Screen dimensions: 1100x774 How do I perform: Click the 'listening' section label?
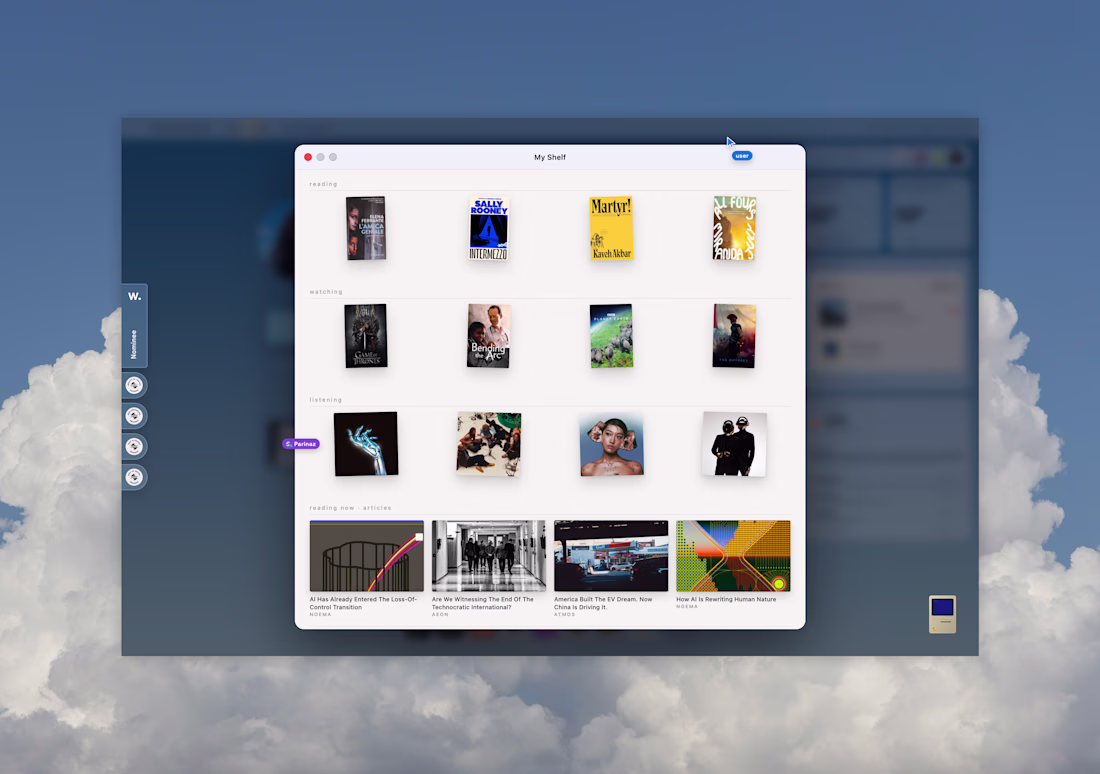[326, 399]
